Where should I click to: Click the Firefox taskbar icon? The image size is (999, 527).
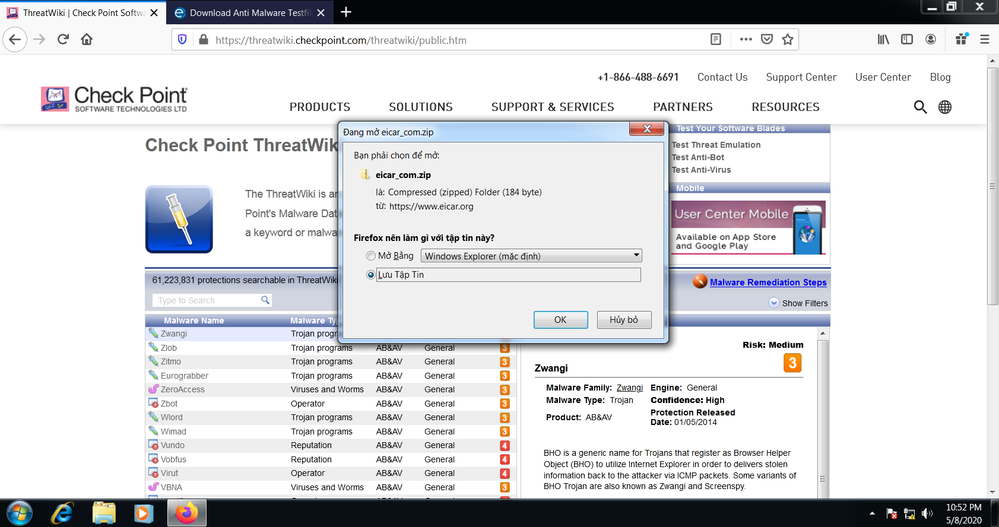187,512
